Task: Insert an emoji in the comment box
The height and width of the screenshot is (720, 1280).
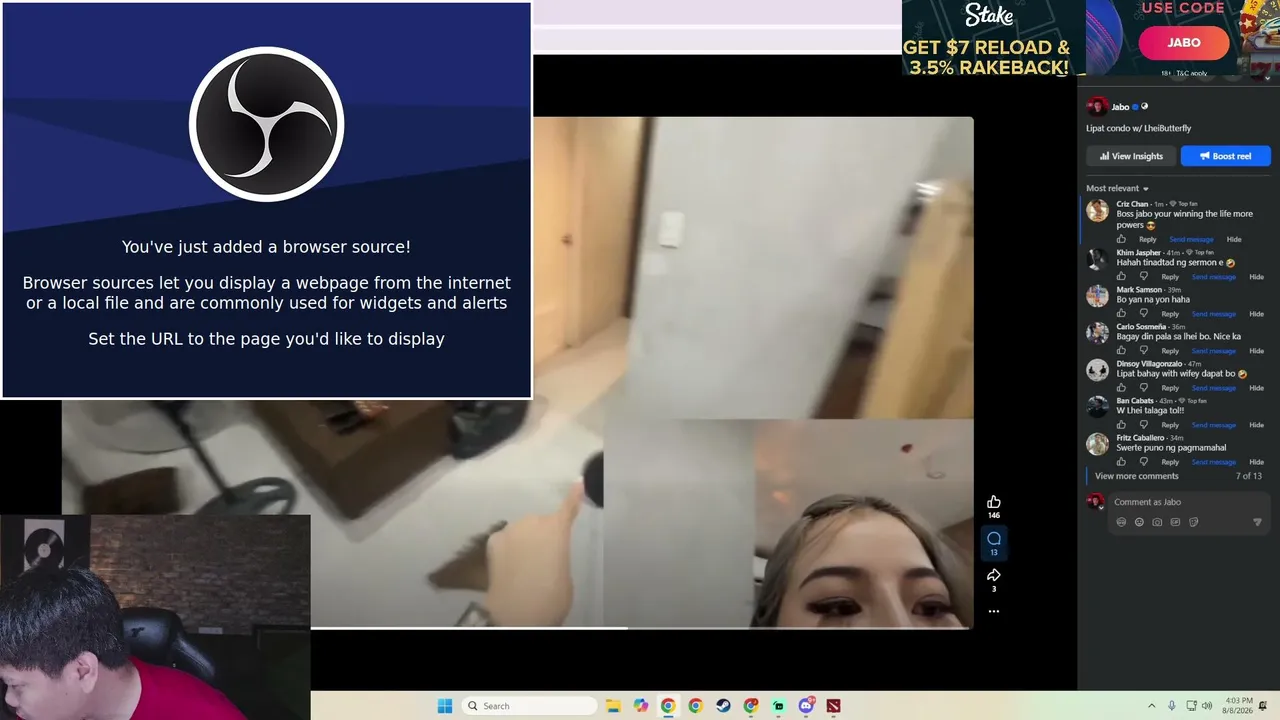Action: pyautogui.click(x=1139, y=522)
